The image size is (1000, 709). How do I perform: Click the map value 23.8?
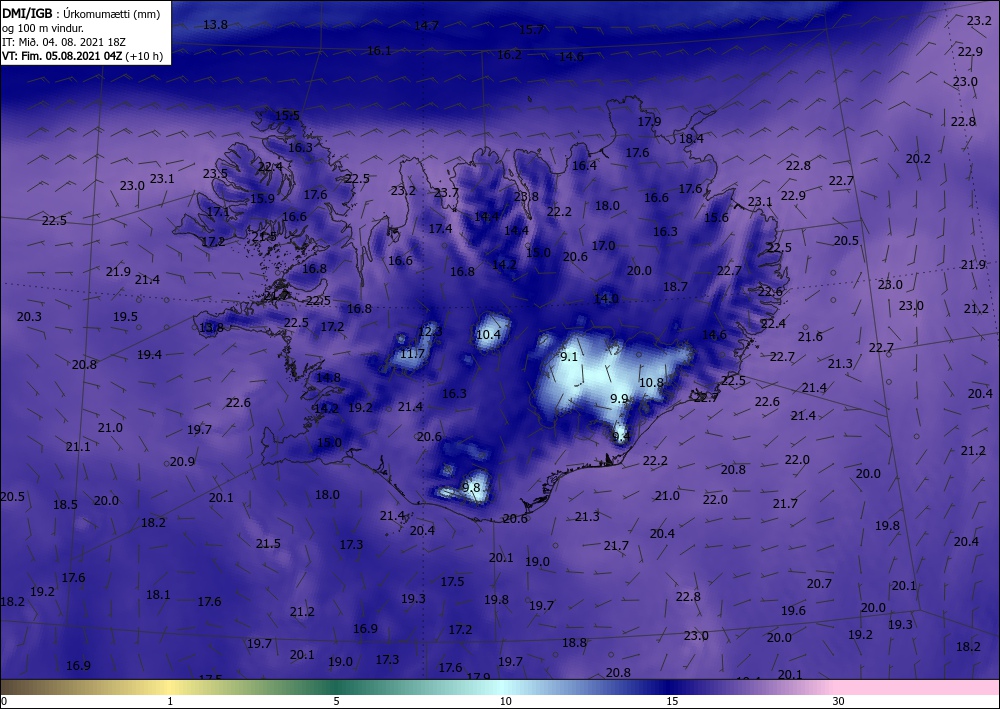[526, 196]
